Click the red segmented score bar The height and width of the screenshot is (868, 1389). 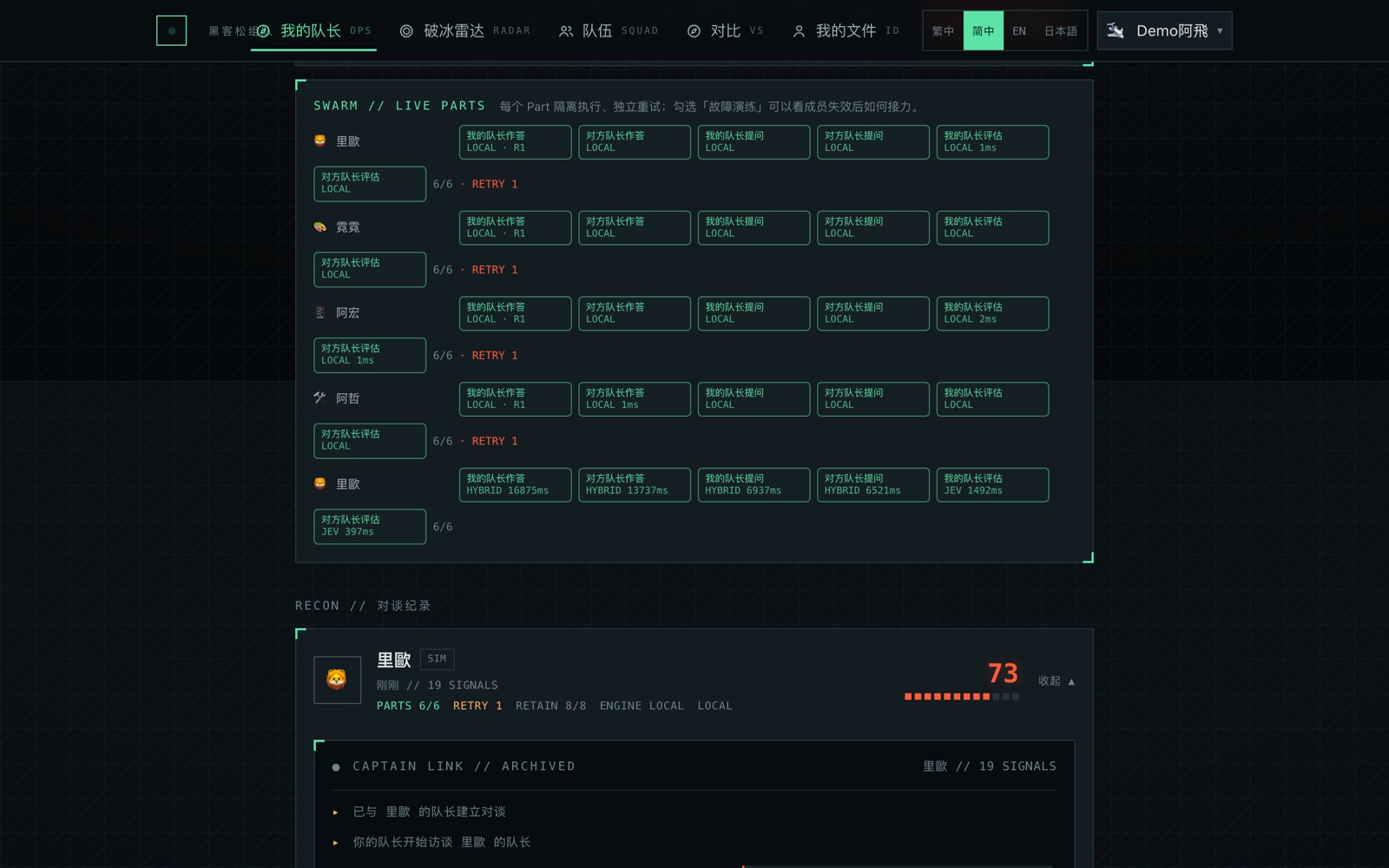[x=962, y=696]
